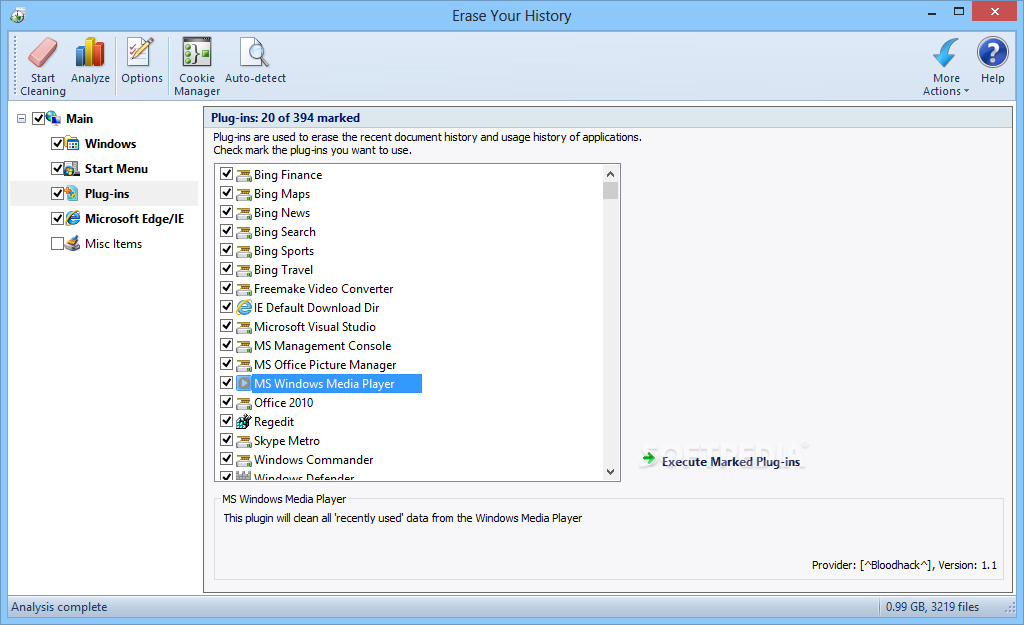1024x625 pixels.
Task: Click the Analysis complete status text
Action: [59, 607]
